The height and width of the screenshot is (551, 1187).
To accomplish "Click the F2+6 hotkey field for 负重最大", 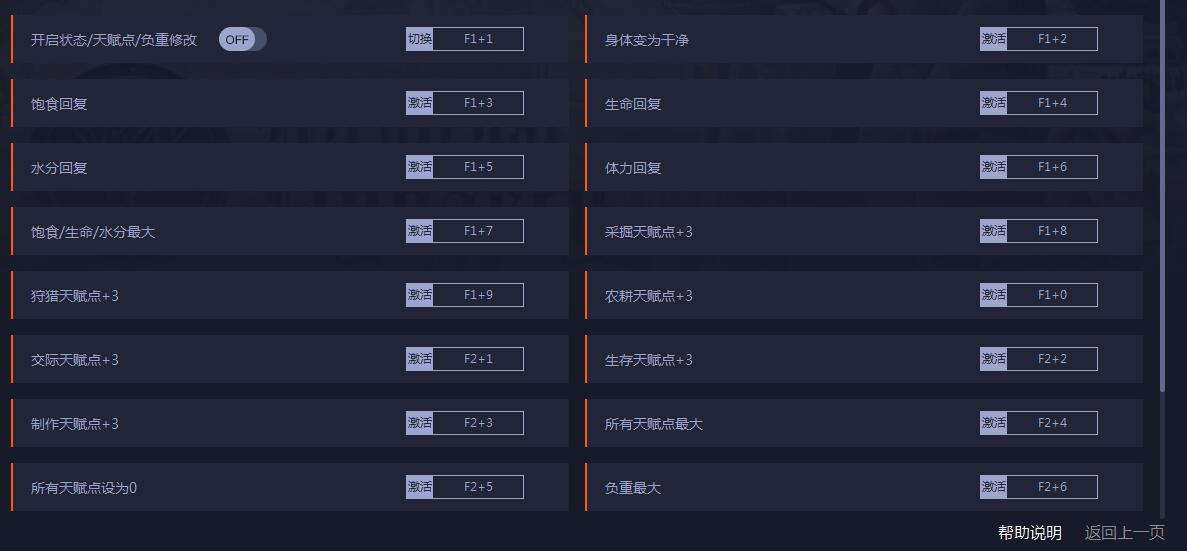I will (x=1052, y=487).
